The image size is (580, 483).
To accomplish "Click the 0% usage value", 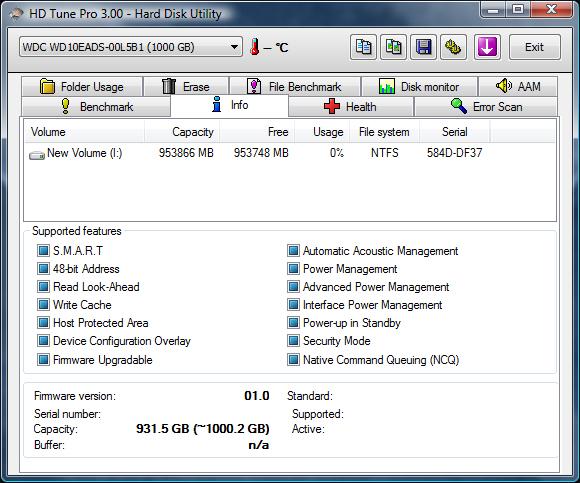I will (x=337, y=153).
